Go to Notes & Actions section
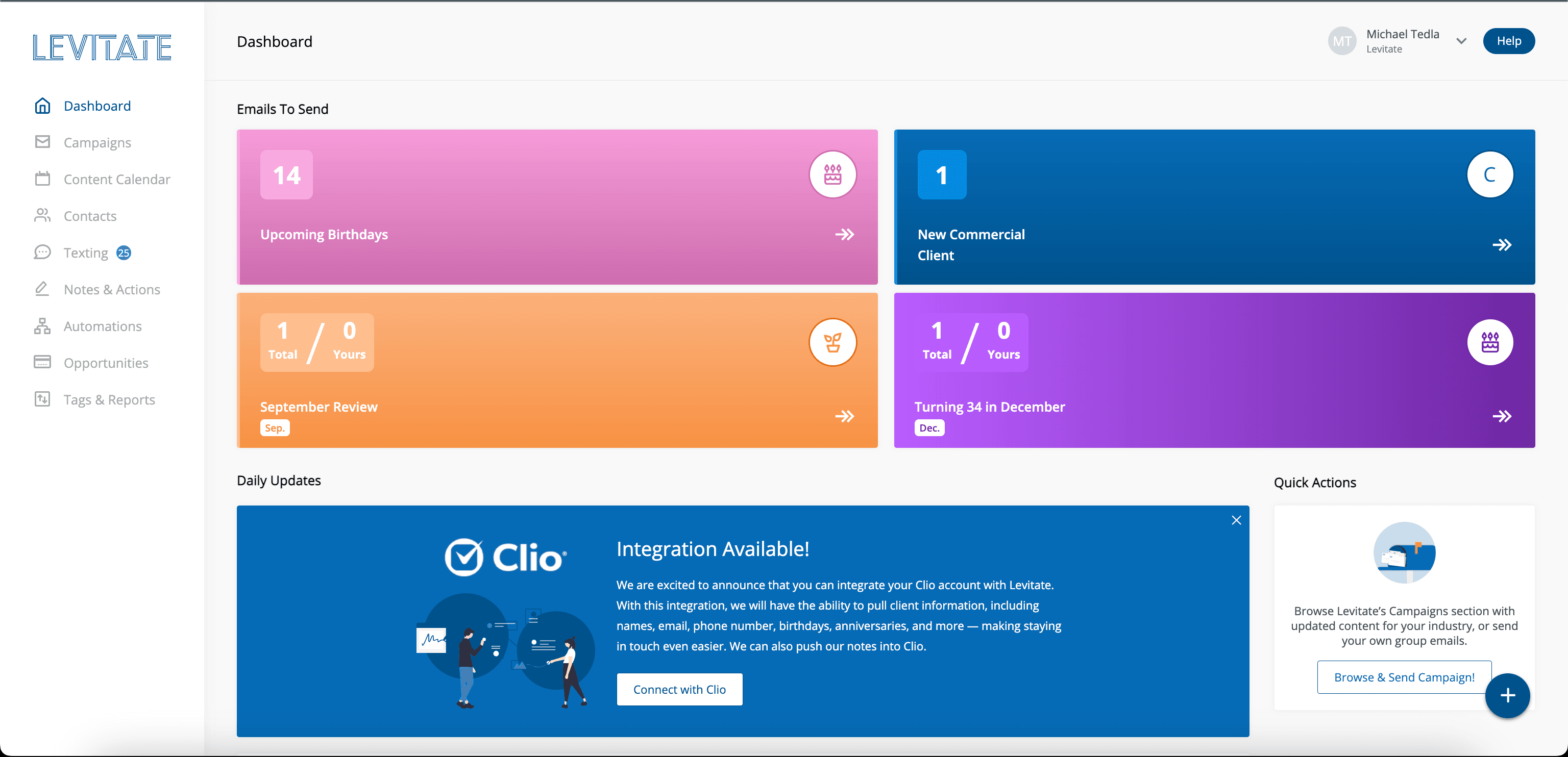 [x=112, y=290]
